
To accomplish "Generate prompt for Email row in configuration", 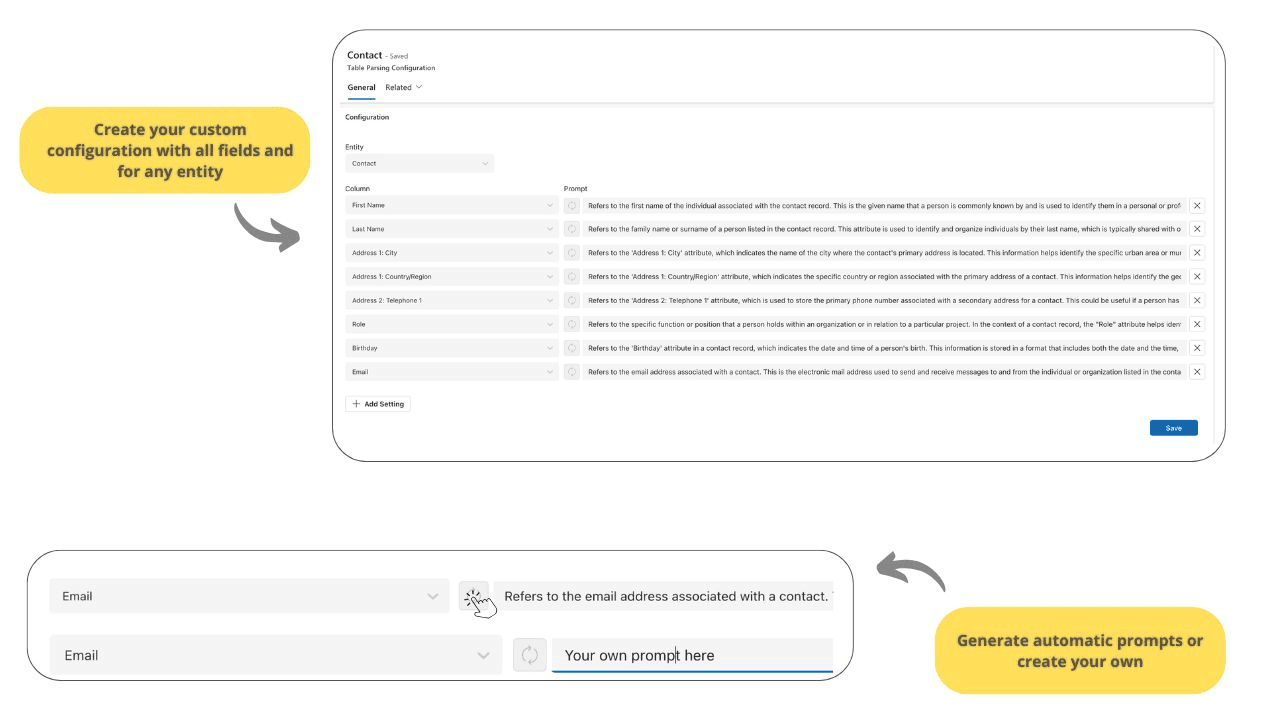I will (572, 372).
